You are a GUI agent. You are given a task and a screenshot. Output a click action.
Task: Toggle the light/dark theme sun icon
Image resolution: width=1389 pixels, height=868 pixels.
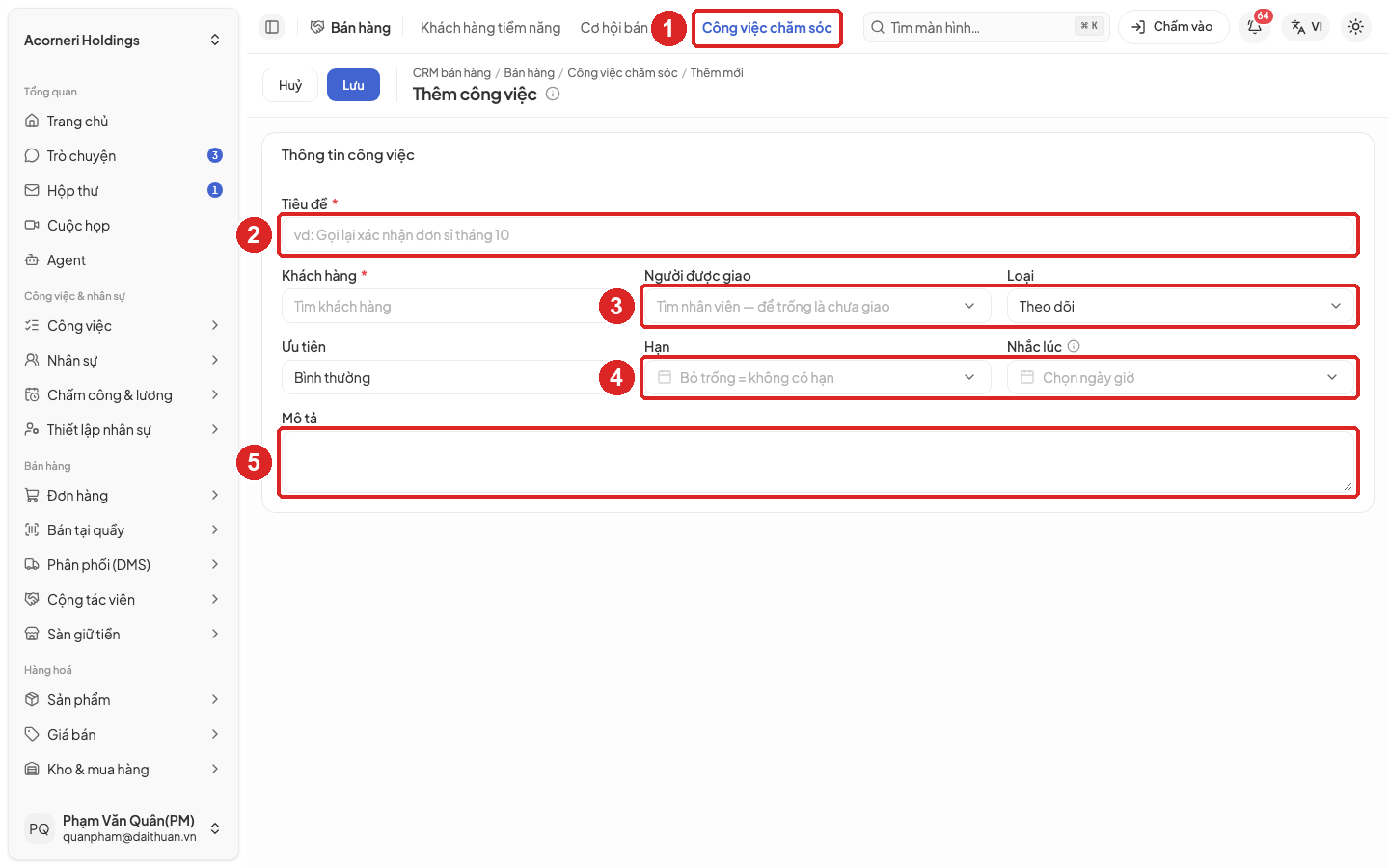pos(1355,27)
